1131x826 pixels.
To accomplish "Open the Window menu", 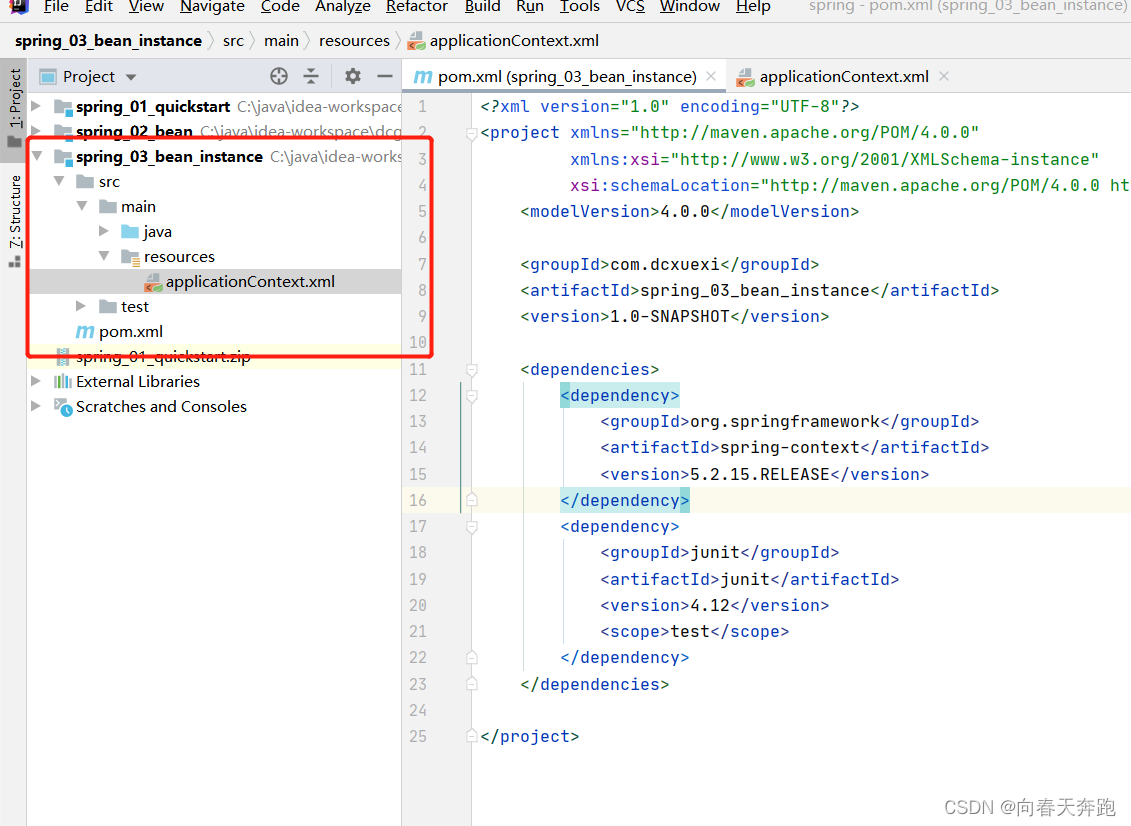I will 690,6.
